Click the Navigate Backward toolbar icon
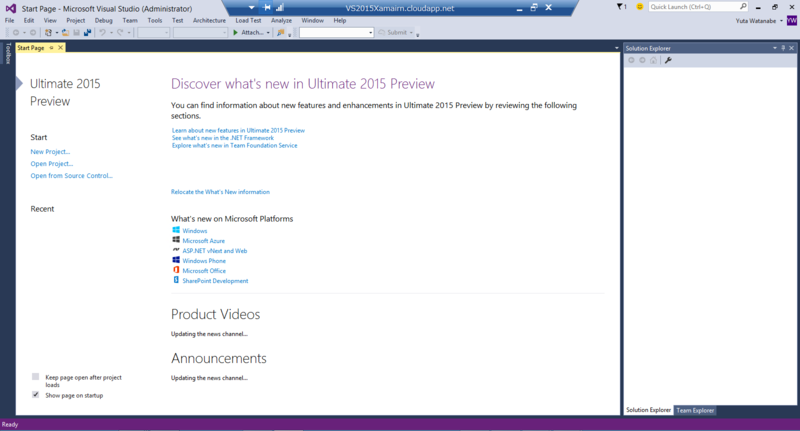The width and height of the screenshot is (800, 431). click(x=16, y=33)
